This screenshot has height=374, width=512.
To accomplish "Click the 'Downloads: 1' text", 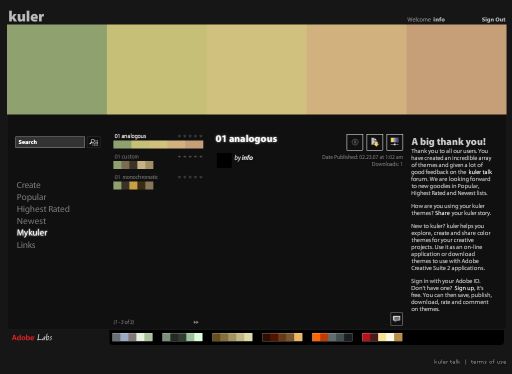I will point(387,164).
